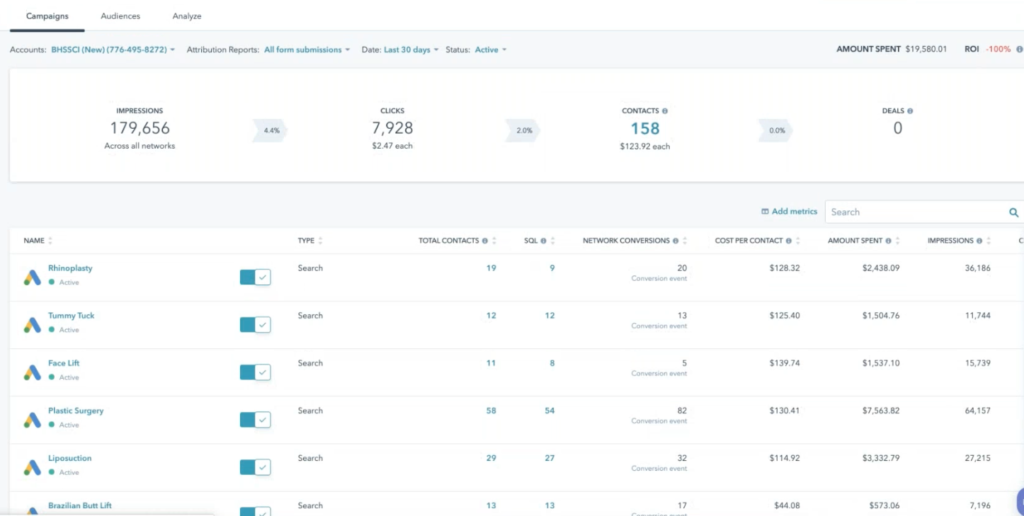This screenshot has width=1024, height=516.
Task: Toggle off the Rhinoplasty campaign switch
Action: coord(255,277)
